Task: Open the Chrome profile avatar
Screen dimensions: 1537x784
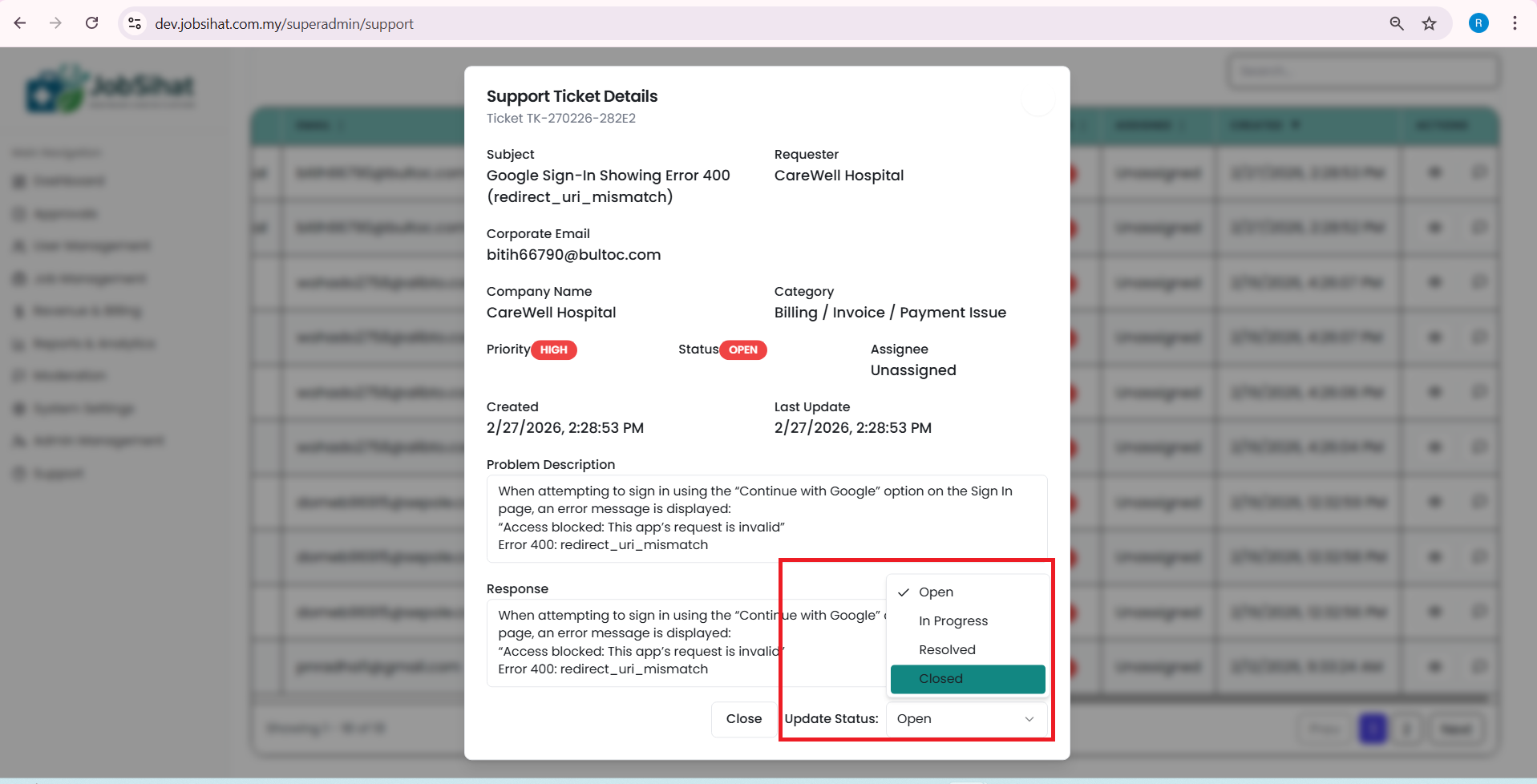Action: (x=1478, y=23)
